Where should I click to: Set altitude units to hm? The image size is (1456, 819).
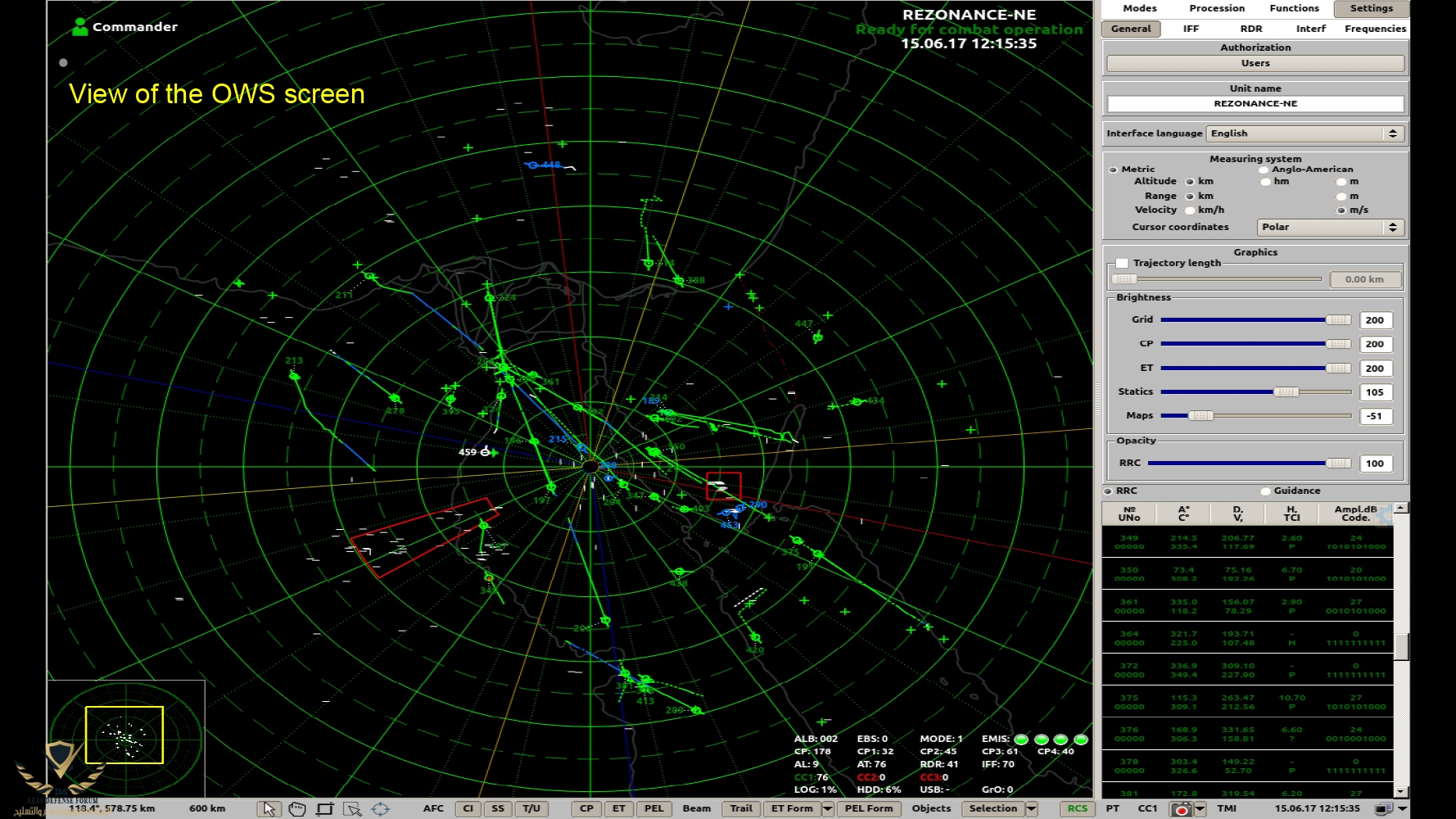[1266, 182]
